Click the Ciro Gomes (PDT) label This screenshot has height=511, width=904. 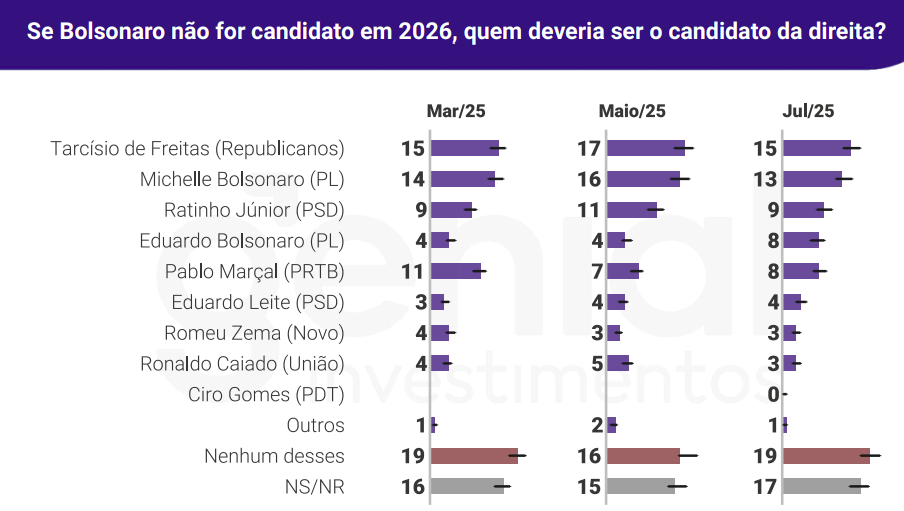pyautogui.click(x=266, y=394)
